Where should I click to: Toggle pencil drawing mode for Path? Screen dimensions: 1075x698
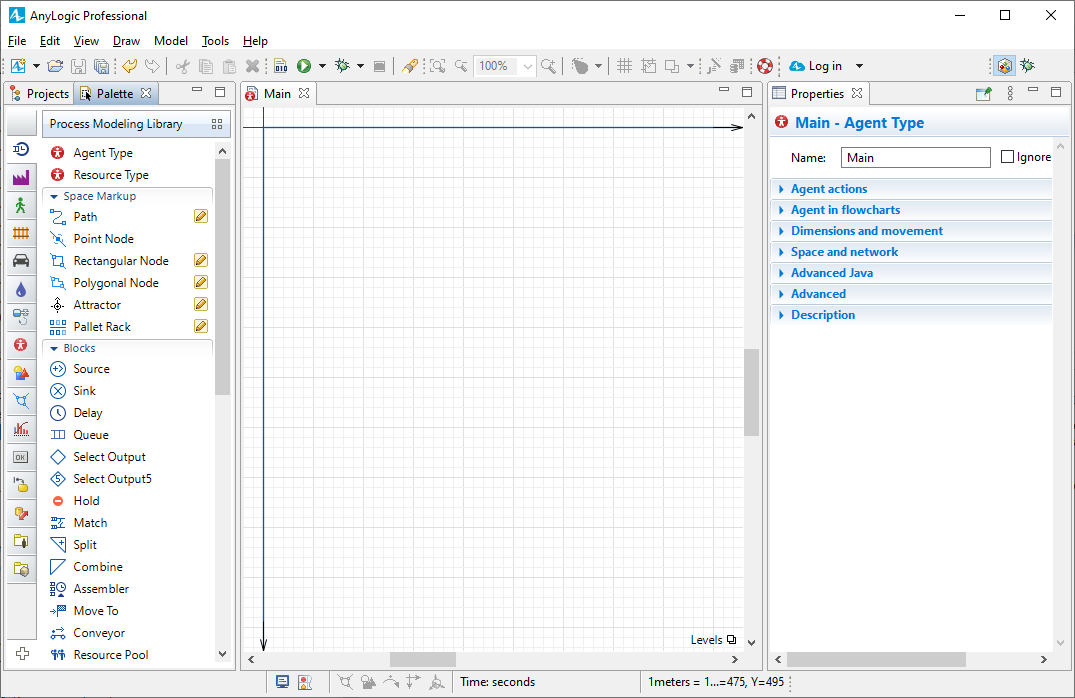tap(201, 217)
